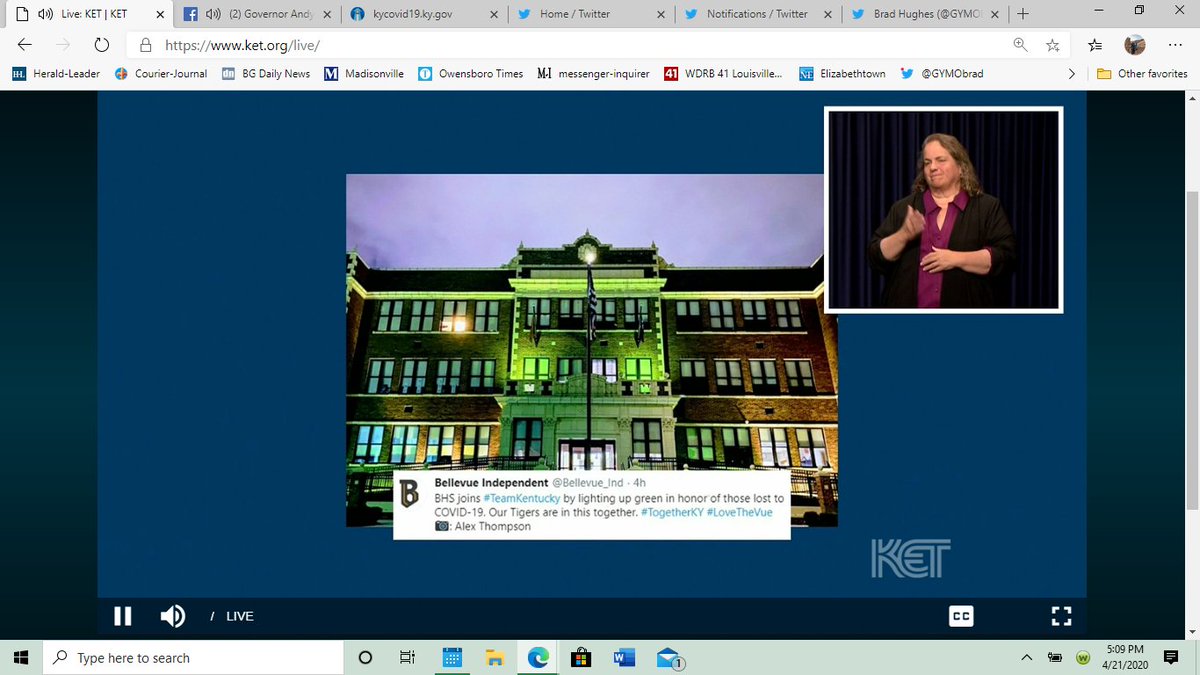This screenshot has height=675, width=1200.
Task: Open a new browser tab
Action: pos(1022,14)
